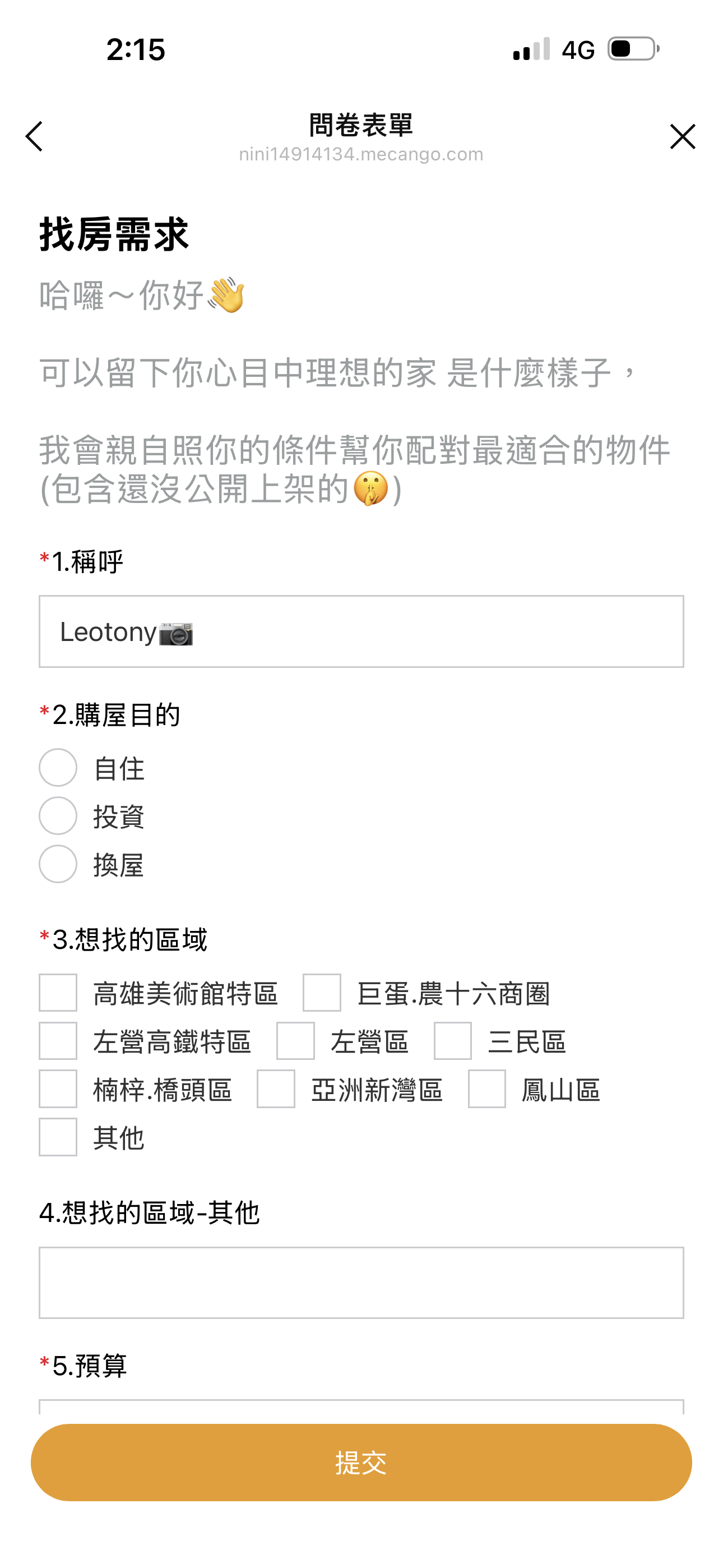Check the 鳳山區 option
The width and height of the screenshot is (723, 1568).
pos(487,1089)
